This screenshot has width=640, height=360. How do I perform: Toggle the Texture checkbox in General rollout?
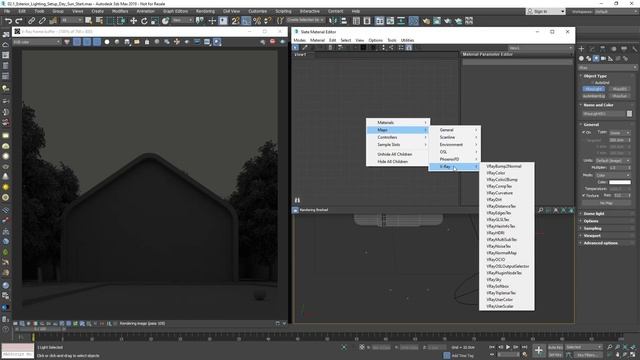pos(583,195)
